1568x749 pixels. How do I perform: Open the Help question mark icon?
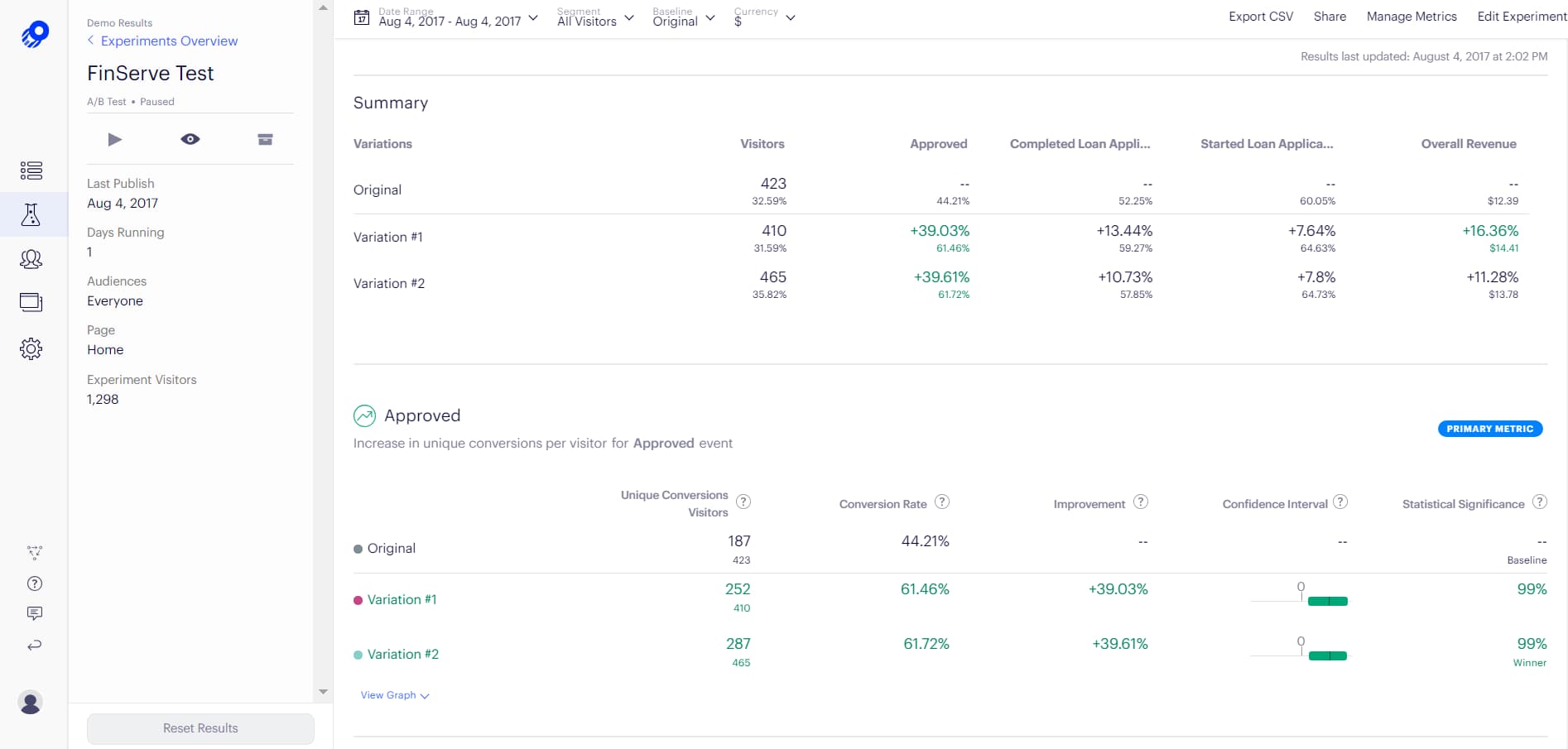tap(35, 583)
